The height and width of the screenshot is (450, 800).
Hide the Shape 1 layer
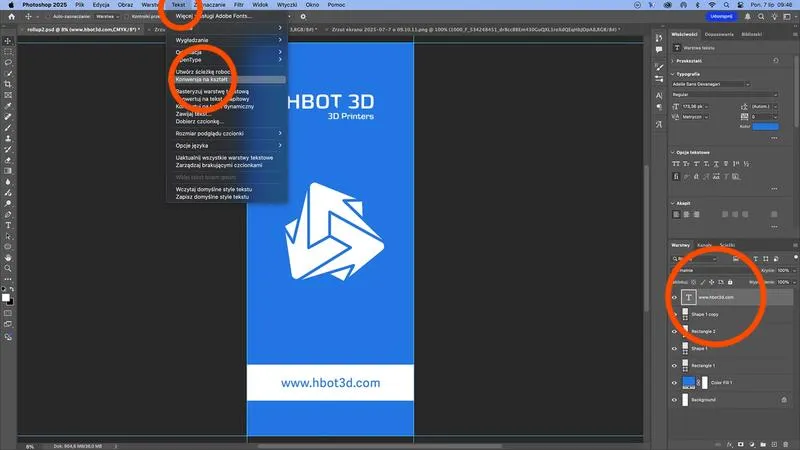point(674,348)
